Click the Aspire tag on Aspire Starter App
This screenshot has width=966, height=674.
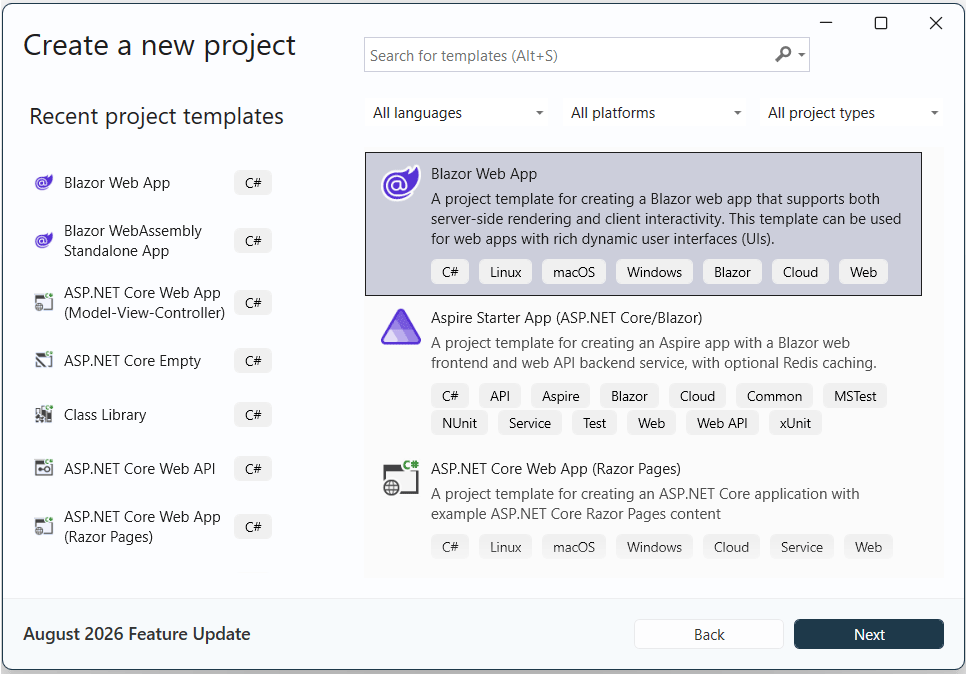560,396
